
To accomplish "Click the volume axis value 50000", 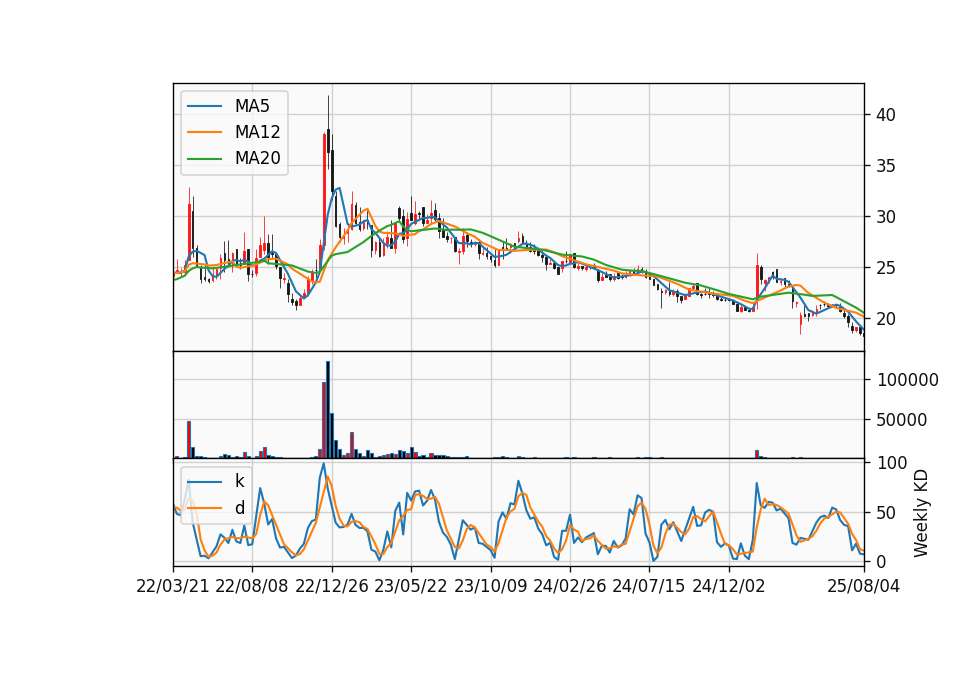I will 902,420.
